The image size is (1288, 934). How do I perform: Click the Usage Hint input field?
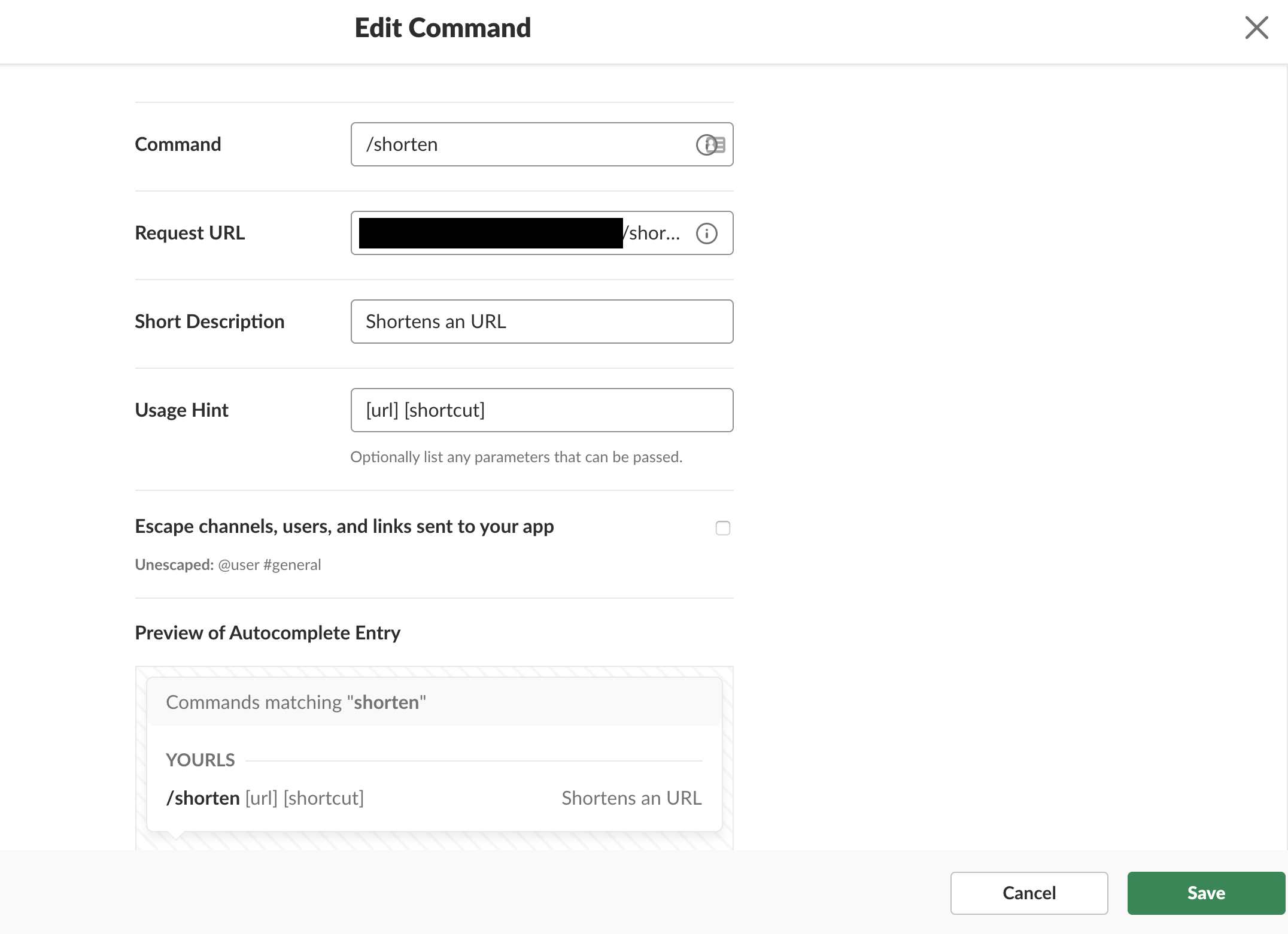(542, 410)
